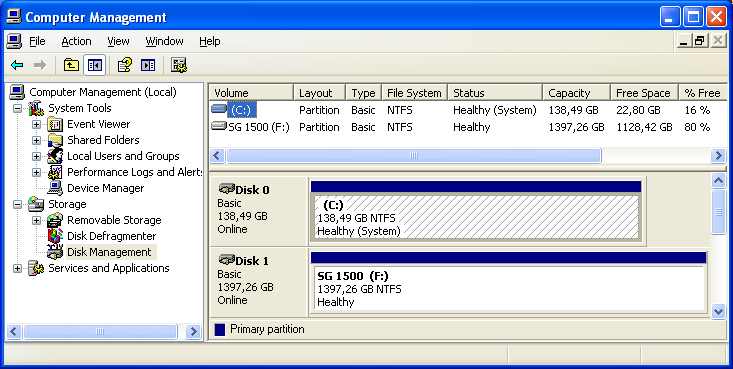This screenshot has width=733, height=369.
Task: Click the Primary partition legend color swatch
Action: (220, 330)
